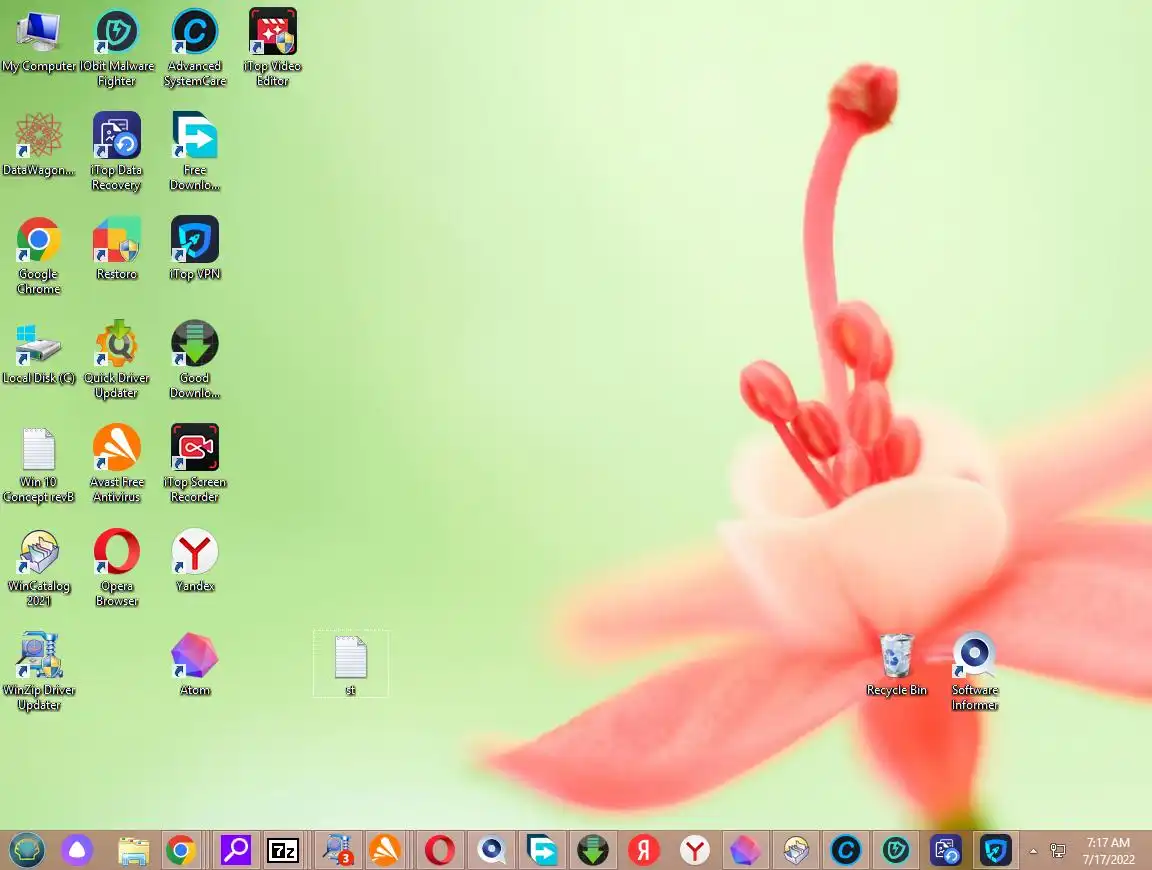Launch Free Download Manager taskbar icon
The height and width of the screenshot is (870, 1152).
click(541, 851)
